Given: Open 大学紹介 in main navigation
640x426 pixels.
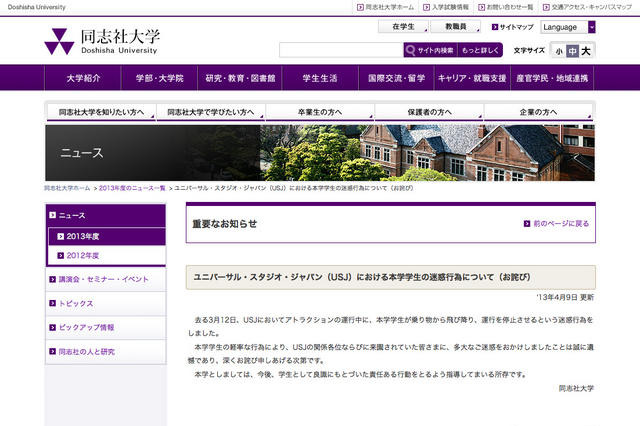Looking at the screenshot, I should click(x=83, y=78).
